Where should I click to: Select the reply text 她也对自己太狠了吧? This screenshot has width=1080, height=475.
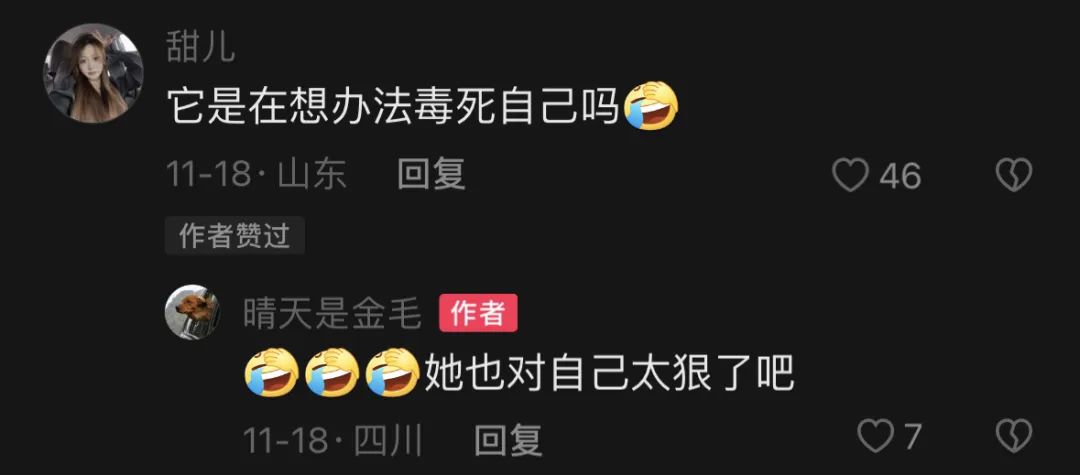coord(609,372)
